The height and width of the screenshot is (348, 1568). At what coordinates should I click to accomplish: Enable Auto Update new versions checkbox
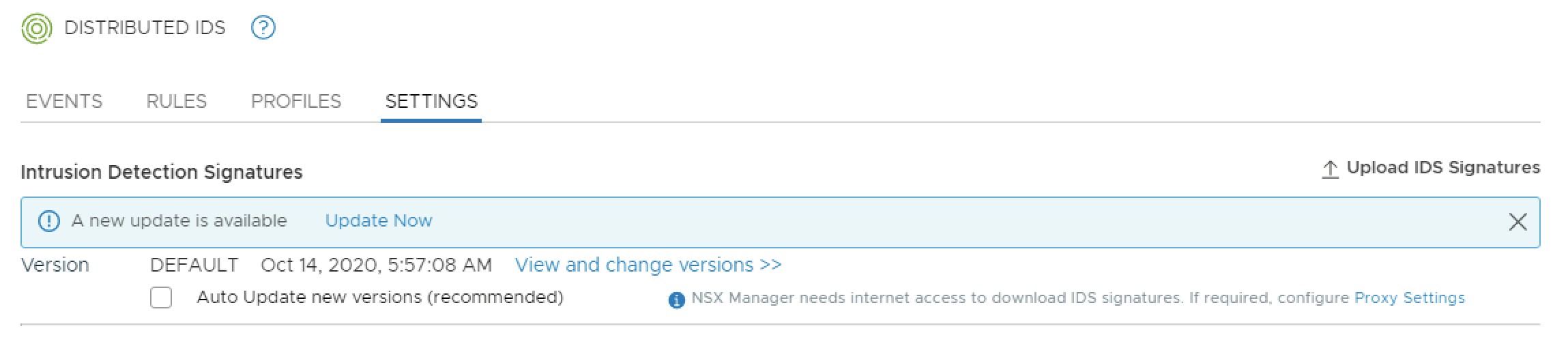[161, 298]
